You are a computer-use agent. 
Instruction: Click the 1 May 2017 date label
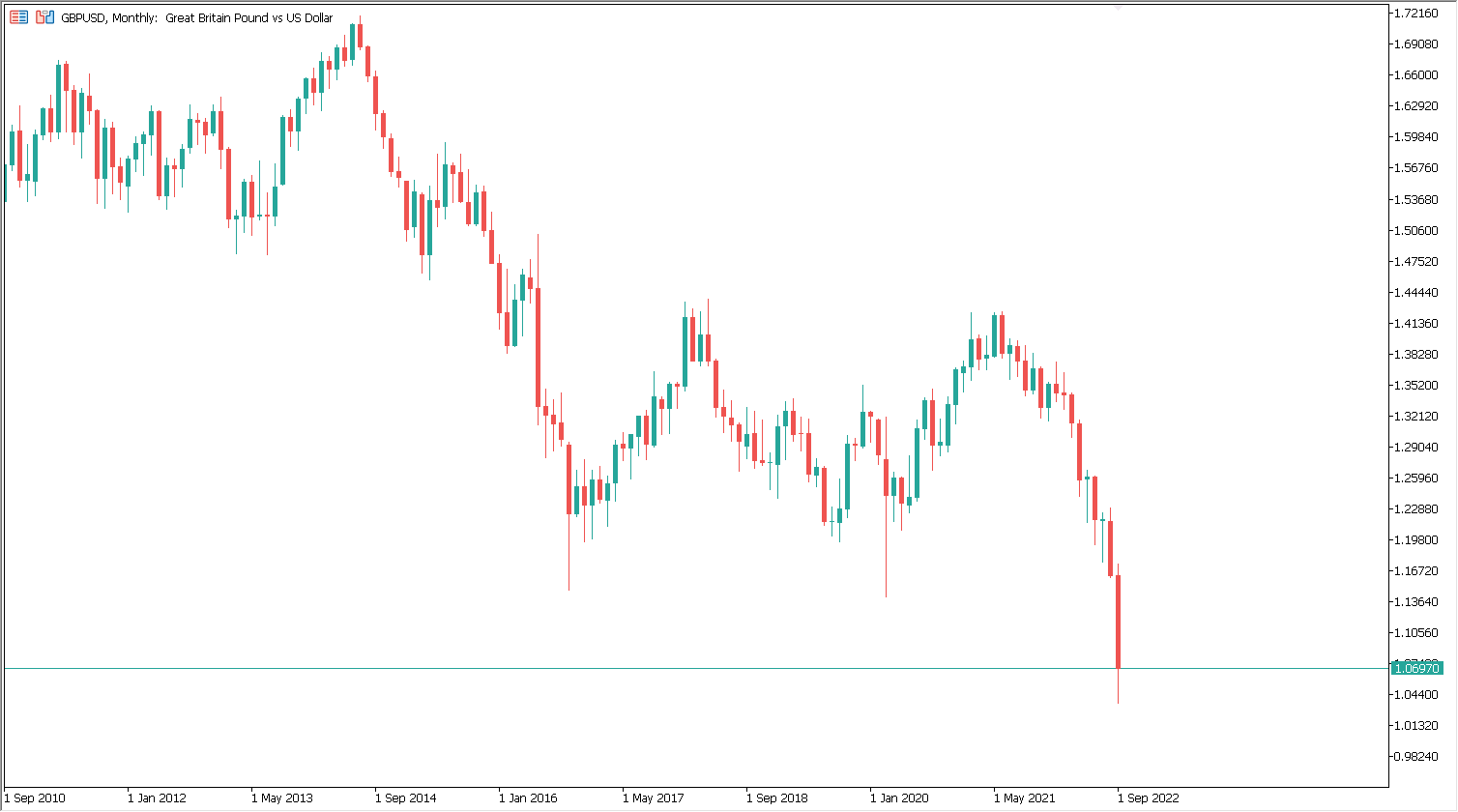click(x=654, y=798)
